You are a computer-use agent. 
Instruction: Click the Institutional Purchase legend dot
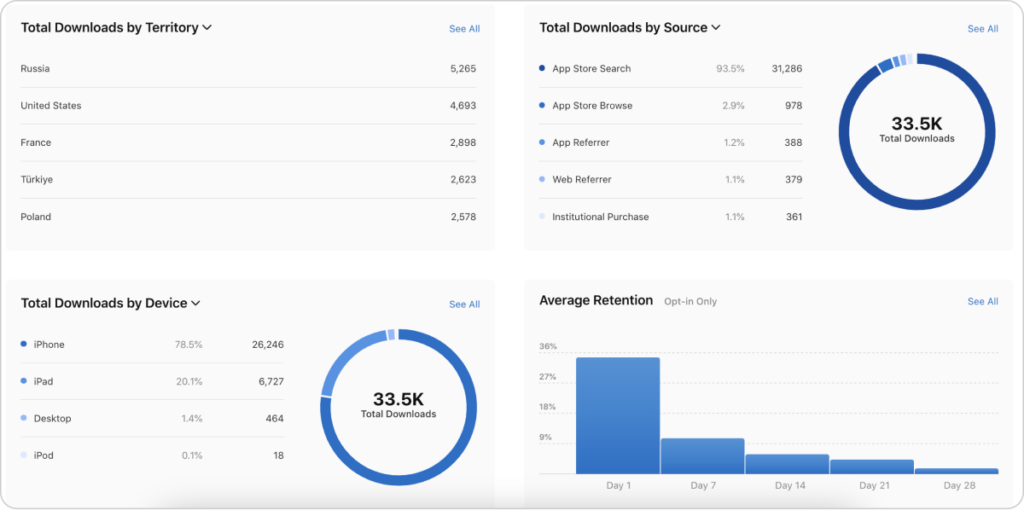(x=542, y=216)
